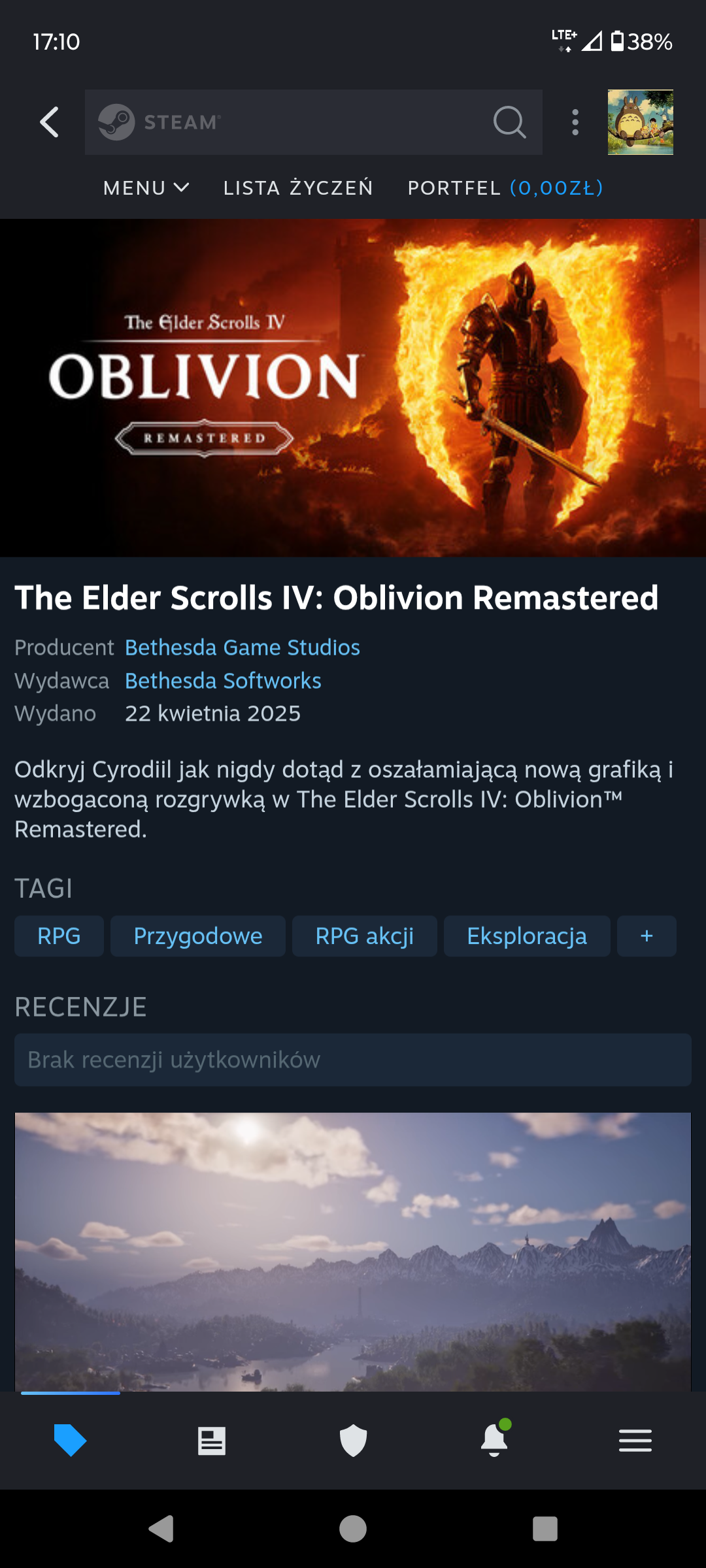
Task: Select the RPG tag
Action: (59, 936)
